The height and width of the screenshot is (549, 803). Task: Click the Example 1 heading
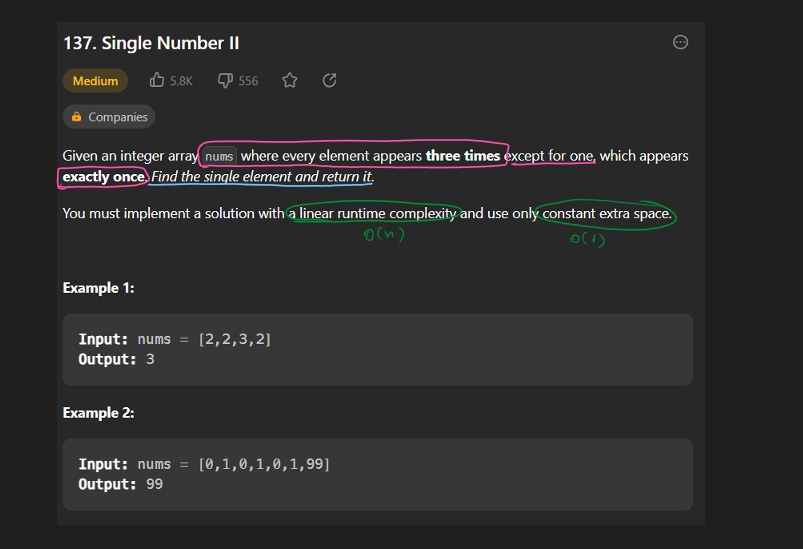(98, 288)
